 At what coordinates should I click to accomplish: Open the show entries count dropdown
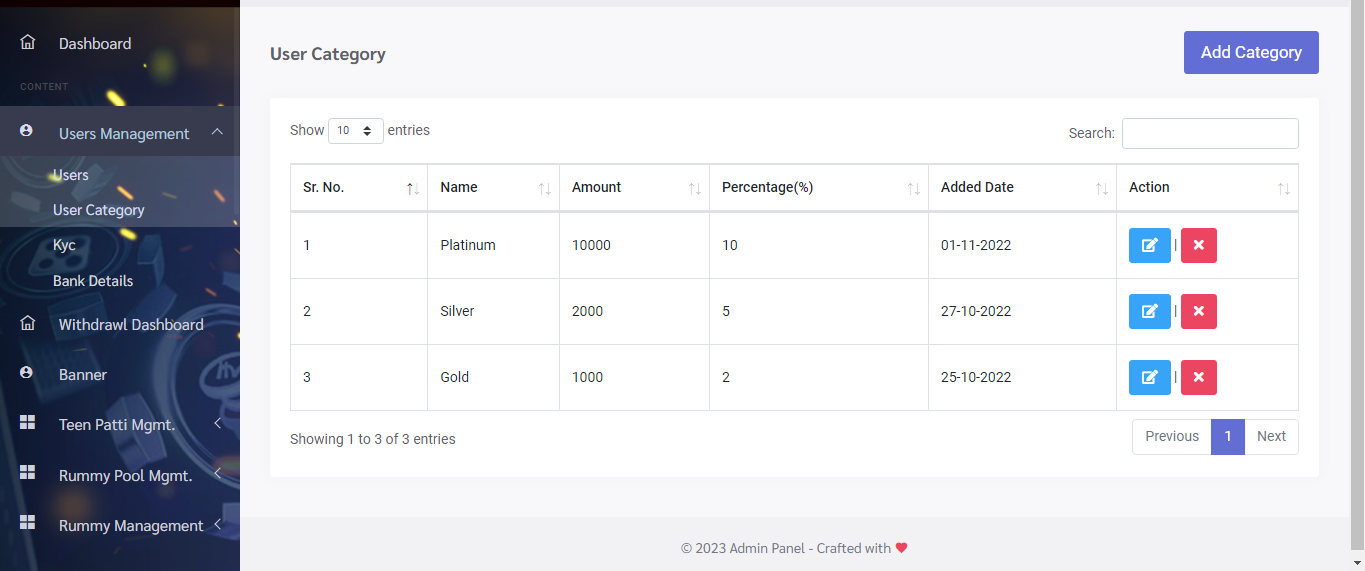(x=355, y=131)
